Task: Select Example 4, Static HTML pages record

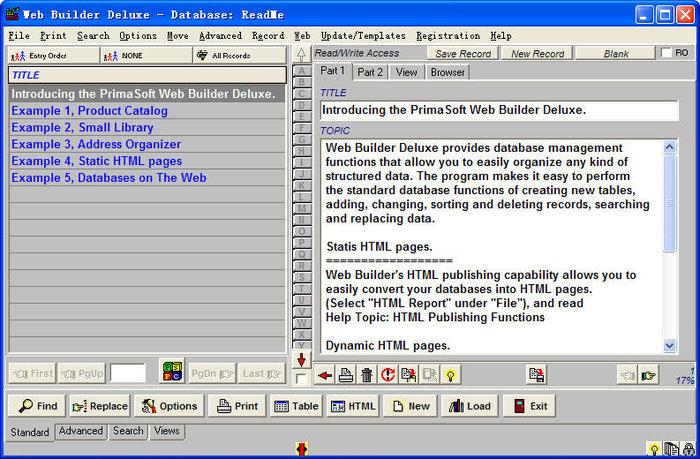Action: click(x=147, y=161)
